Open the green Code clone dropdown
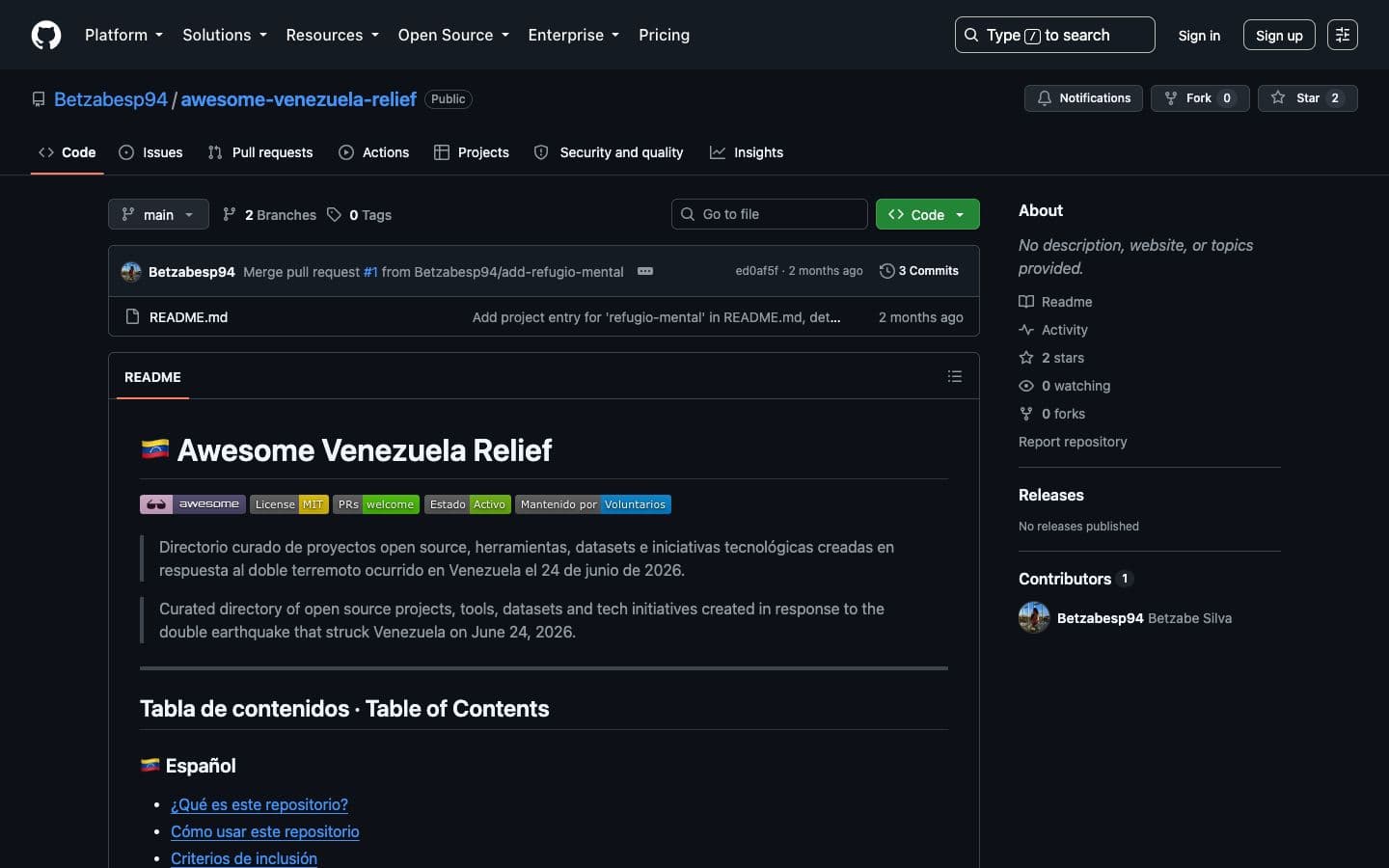 (x=927, y=214)
